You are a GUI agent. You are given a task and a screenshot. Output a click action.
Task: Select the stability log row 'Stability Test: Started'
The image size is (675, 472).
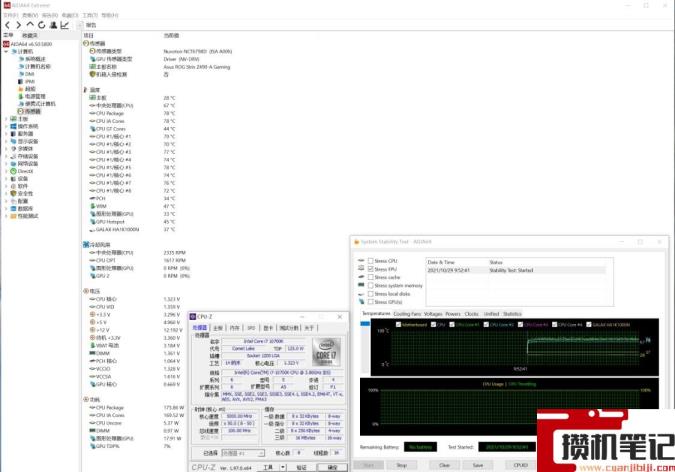coord(516,270)
